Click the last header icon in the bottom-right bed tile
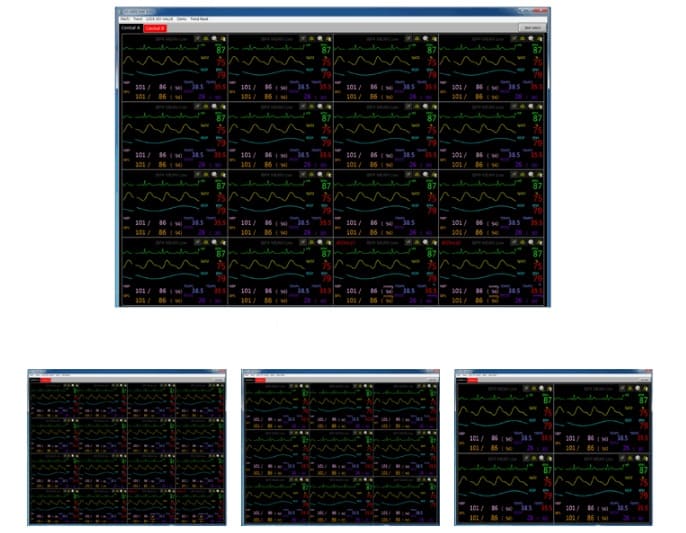This screenshot has width=686, height=533. pos(540,241)
